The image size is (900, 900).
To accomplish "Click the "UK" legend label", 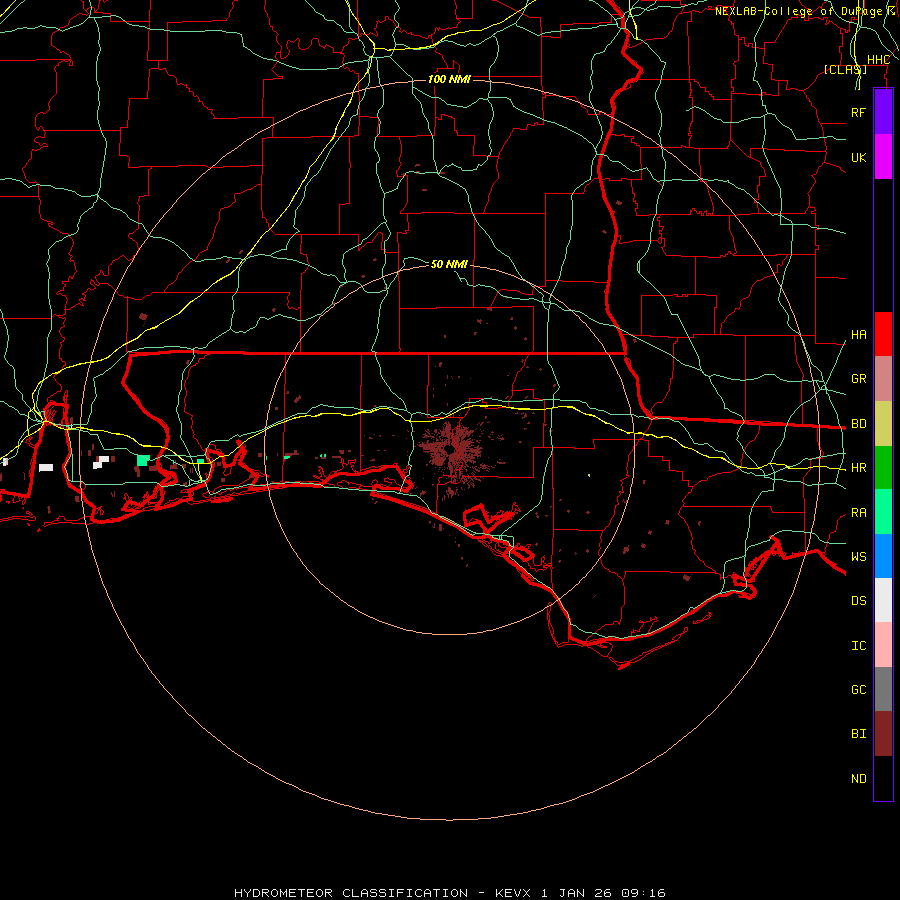I will 858,157.
